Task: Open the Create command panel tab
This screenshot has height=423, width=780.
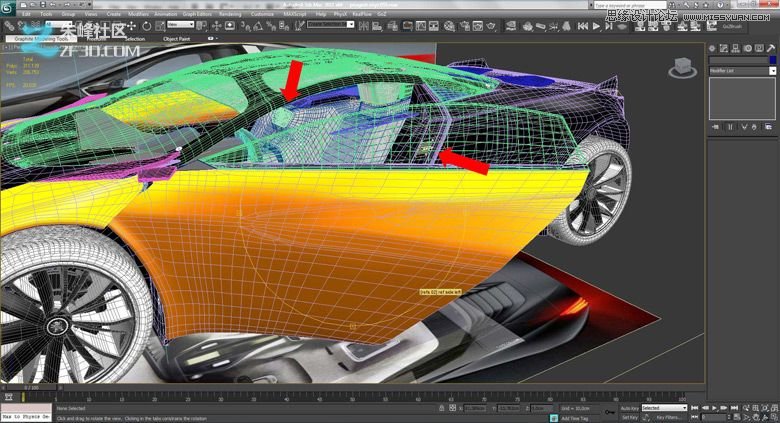Action: (x=712, y=48)
